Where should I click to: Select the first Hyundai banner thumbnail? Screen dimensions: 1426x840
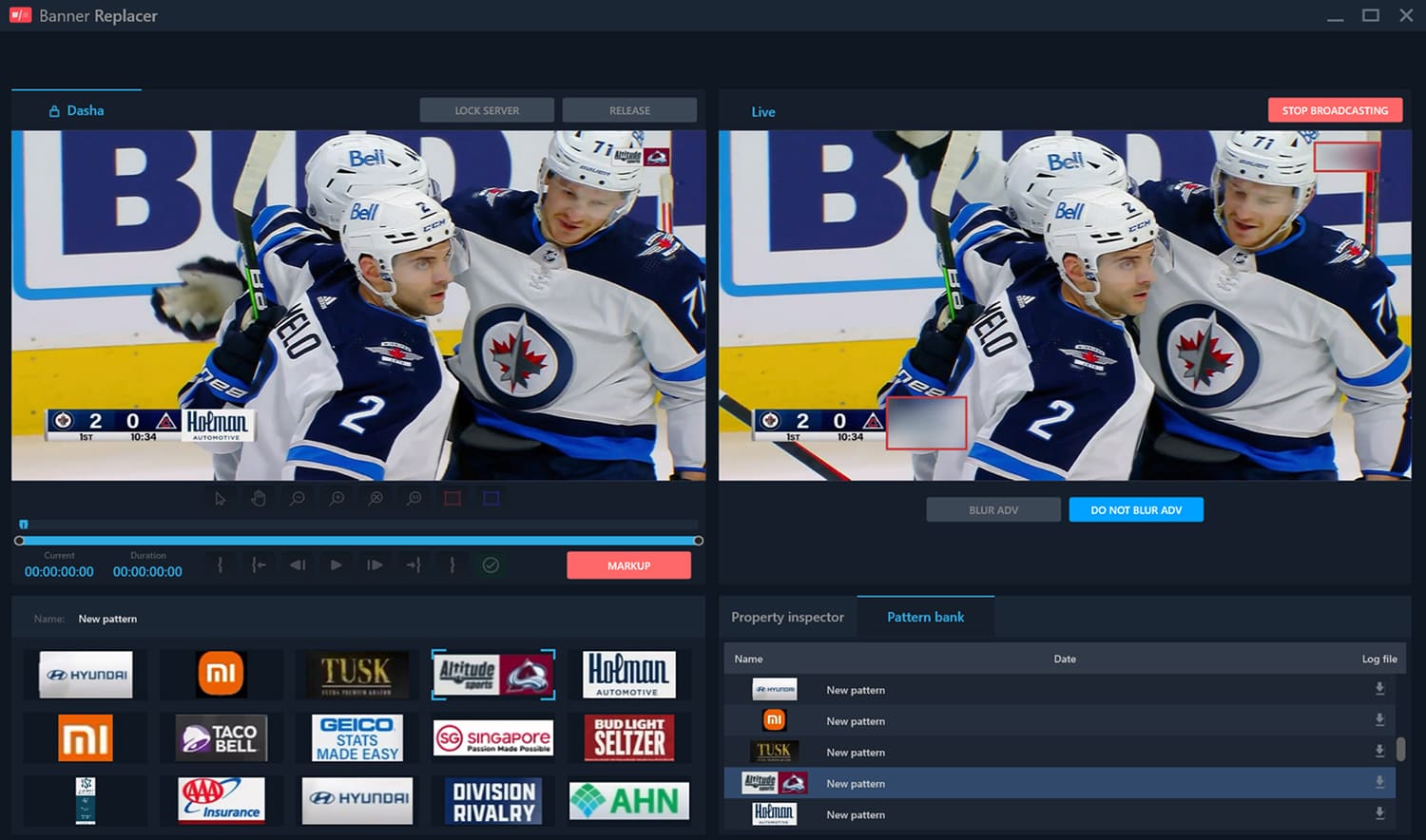[86, 675]
